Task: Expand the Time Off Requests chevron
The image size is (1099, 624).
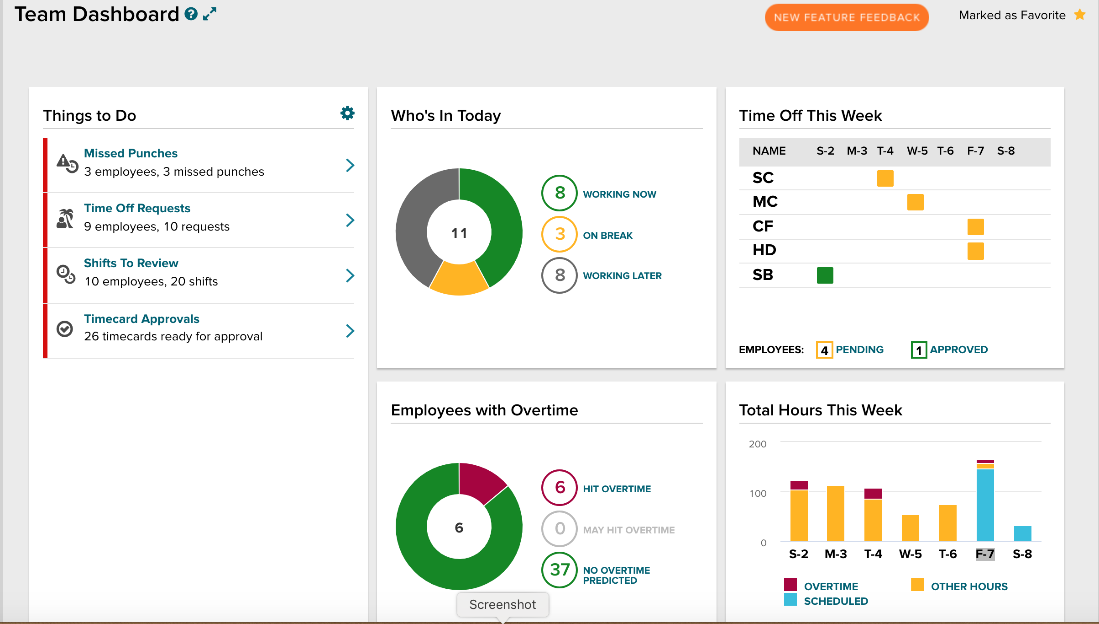Action: point(349,220)
